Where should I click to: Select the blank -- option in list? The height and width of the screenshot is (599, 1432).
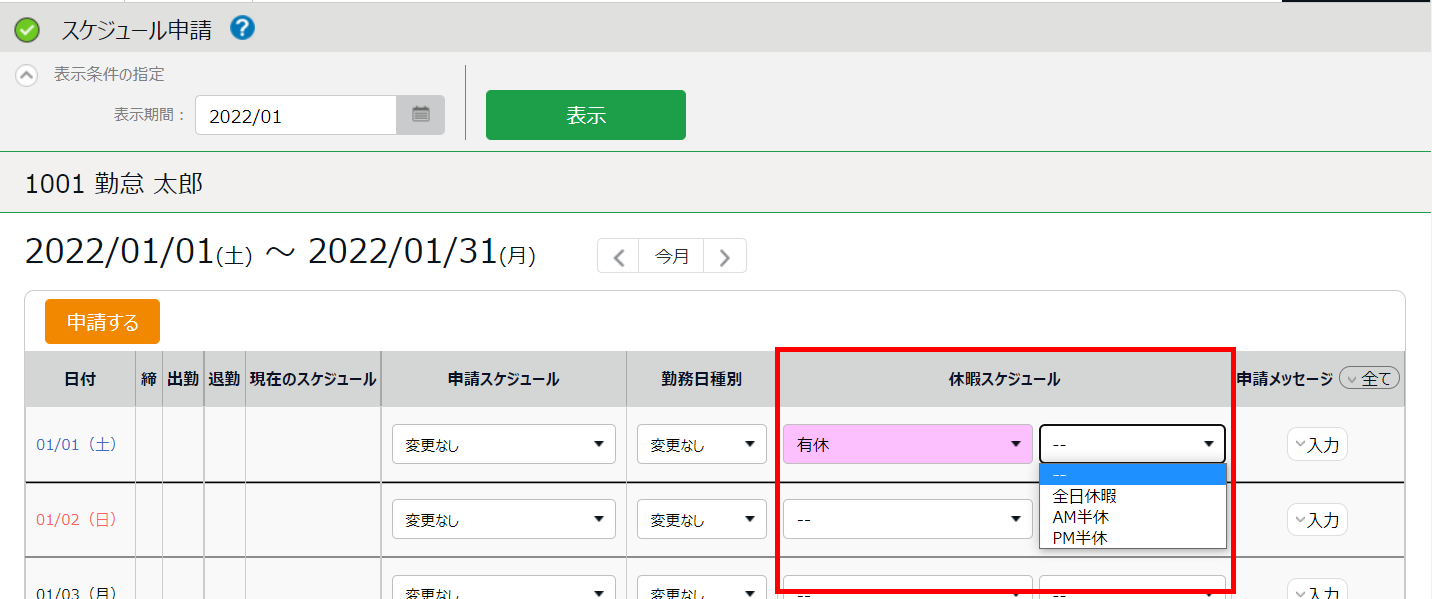[1132, 475]
